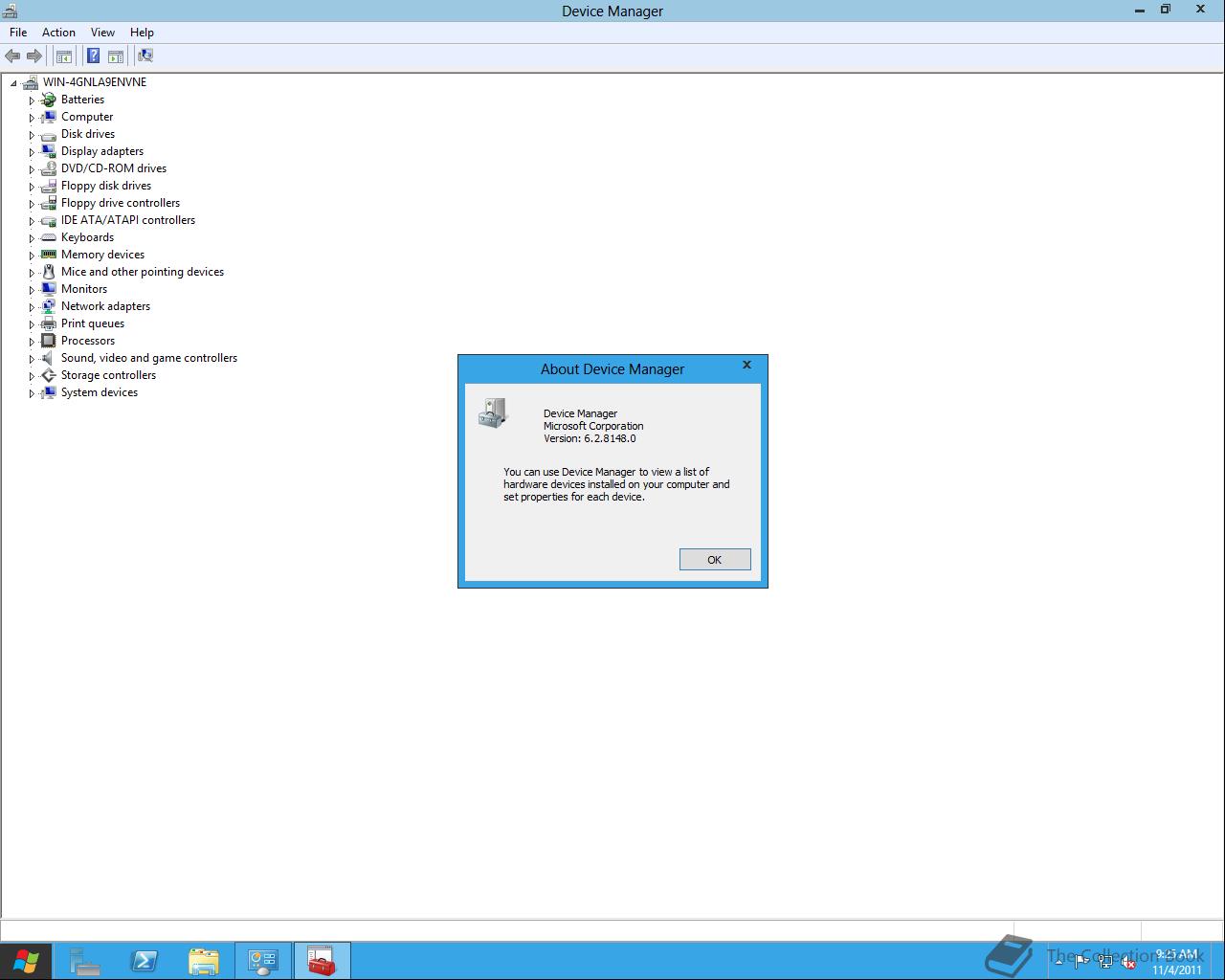The image size is (1225, 980).
Task: Click the Microsoft Corporation text in the dialog
Action: point(593,426)
